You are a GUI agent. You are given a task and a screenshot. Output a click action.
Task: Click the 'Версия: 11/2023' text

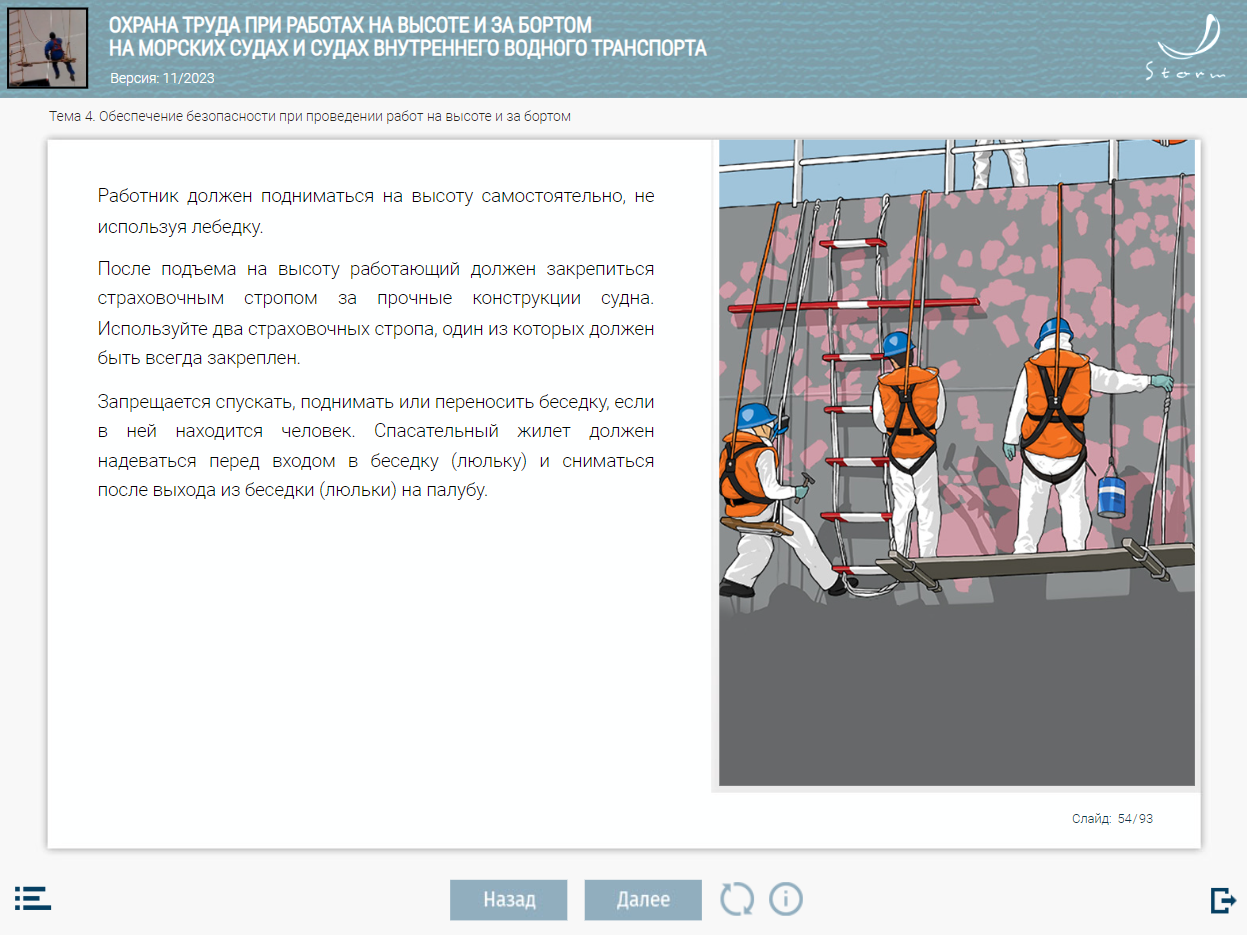[162, 78]
